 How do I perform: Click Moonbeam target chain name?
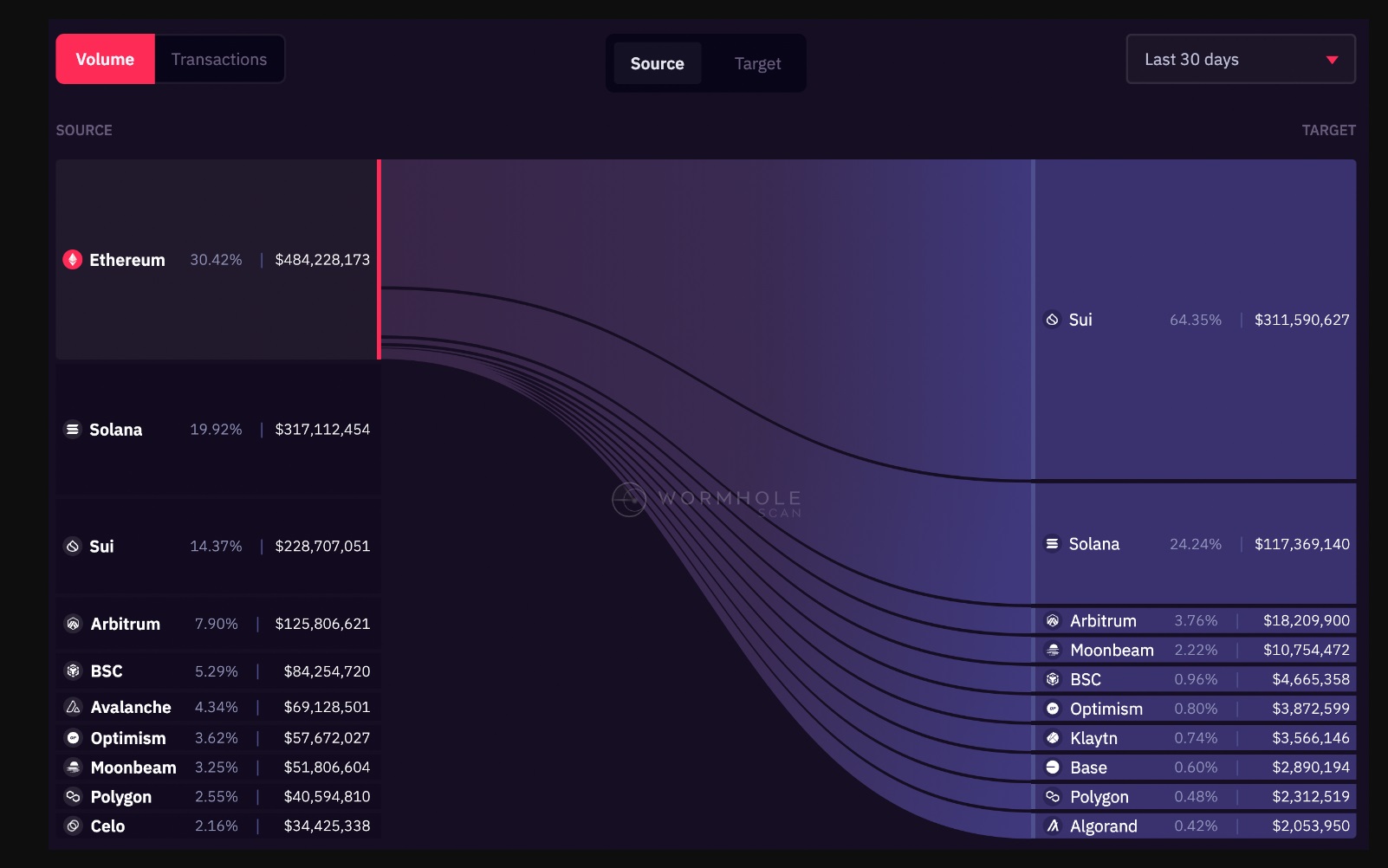tap(1112, 651)
